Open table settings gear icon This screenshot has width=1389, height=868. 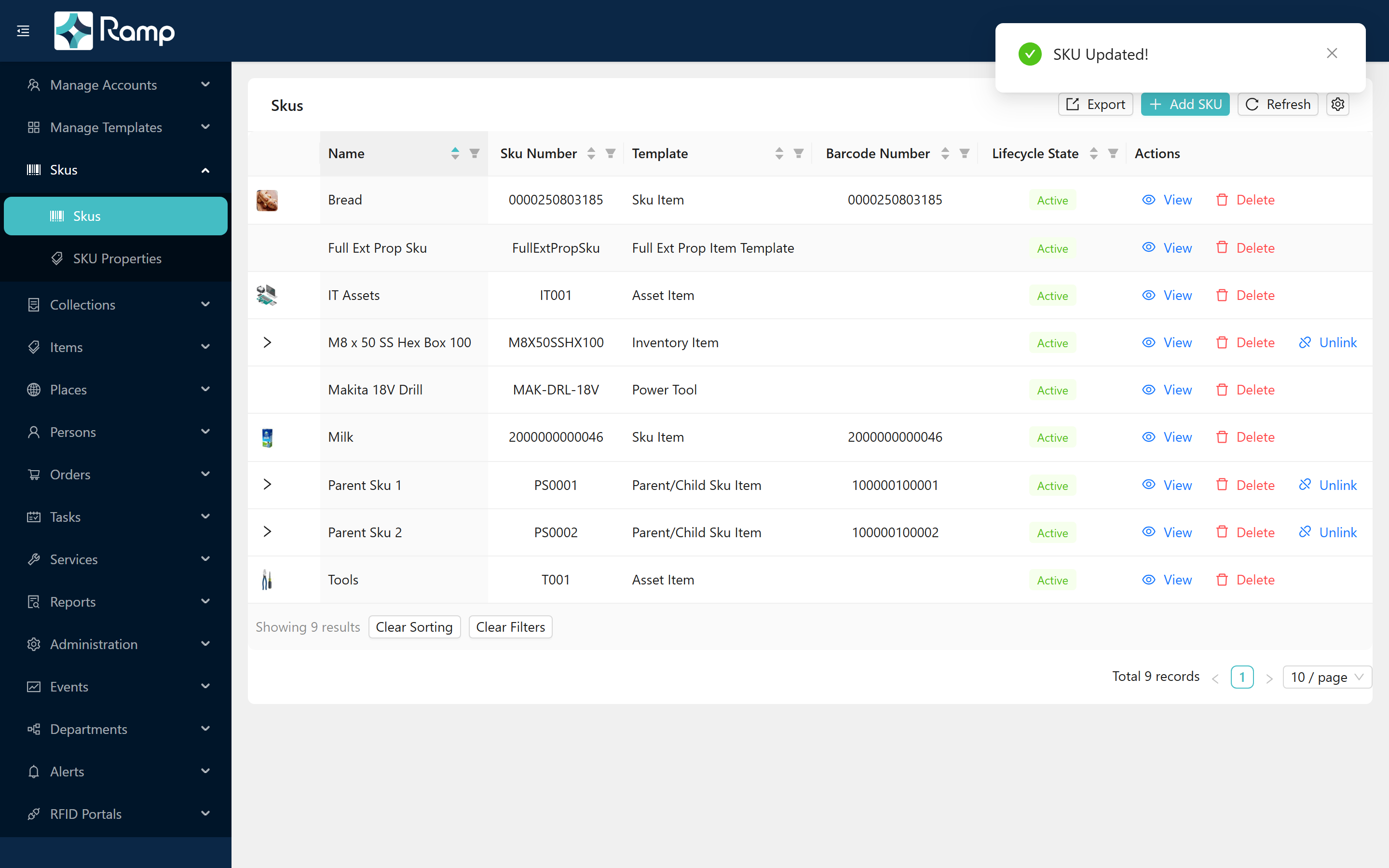(x=1337, y=105)
